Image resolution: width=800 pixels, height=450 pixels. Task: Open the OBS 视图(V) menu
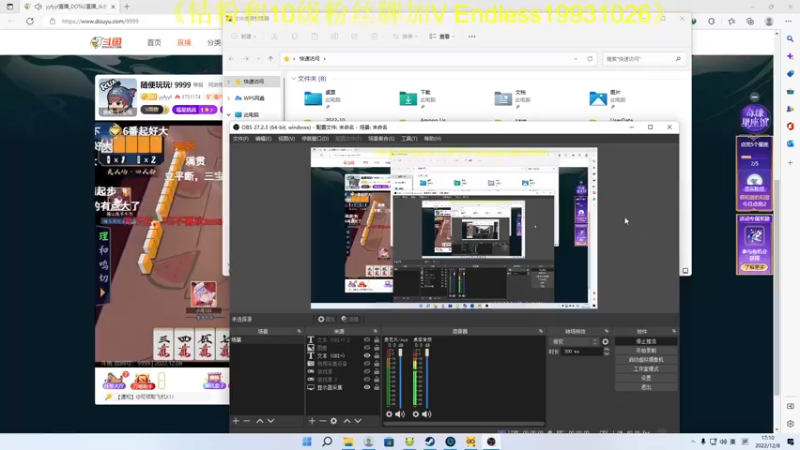[x=287, y=139]
